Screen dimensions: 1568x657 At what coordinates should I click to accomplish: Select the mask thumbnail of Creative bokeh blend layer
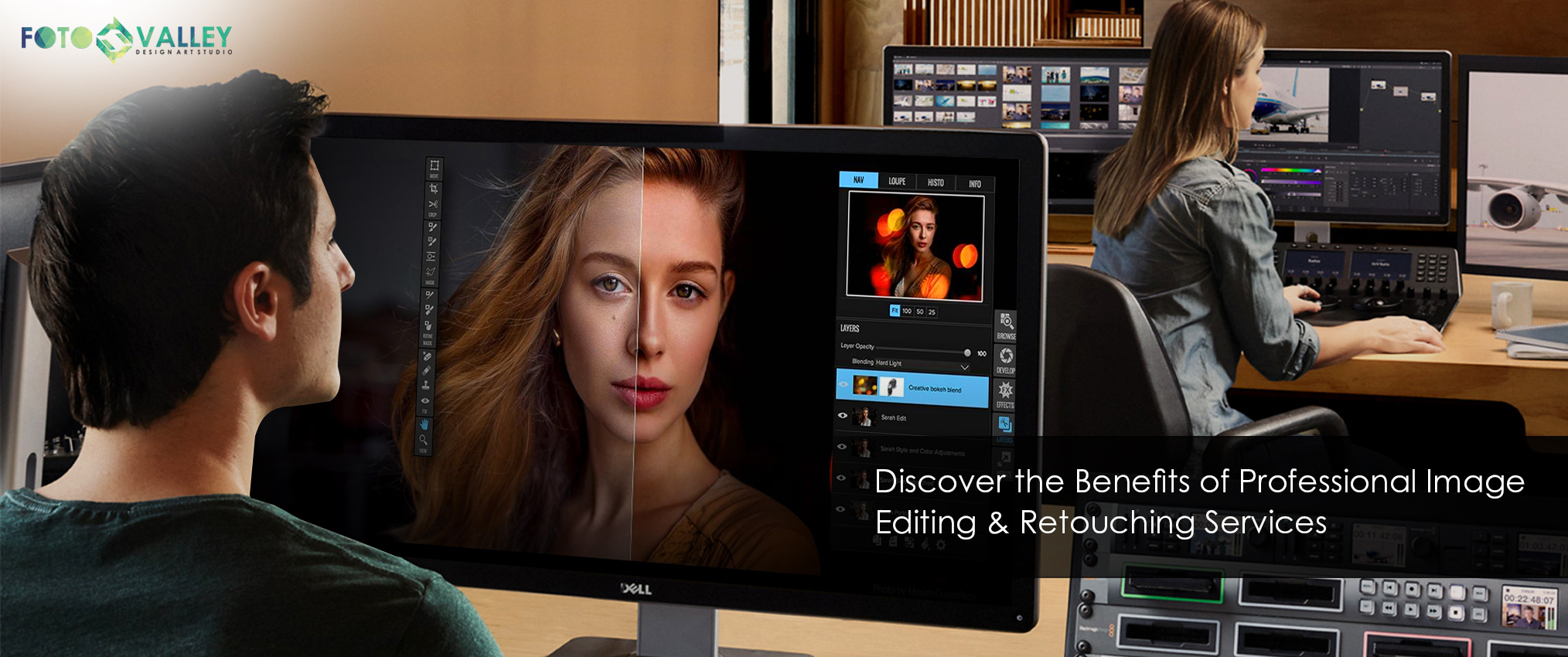891,386
